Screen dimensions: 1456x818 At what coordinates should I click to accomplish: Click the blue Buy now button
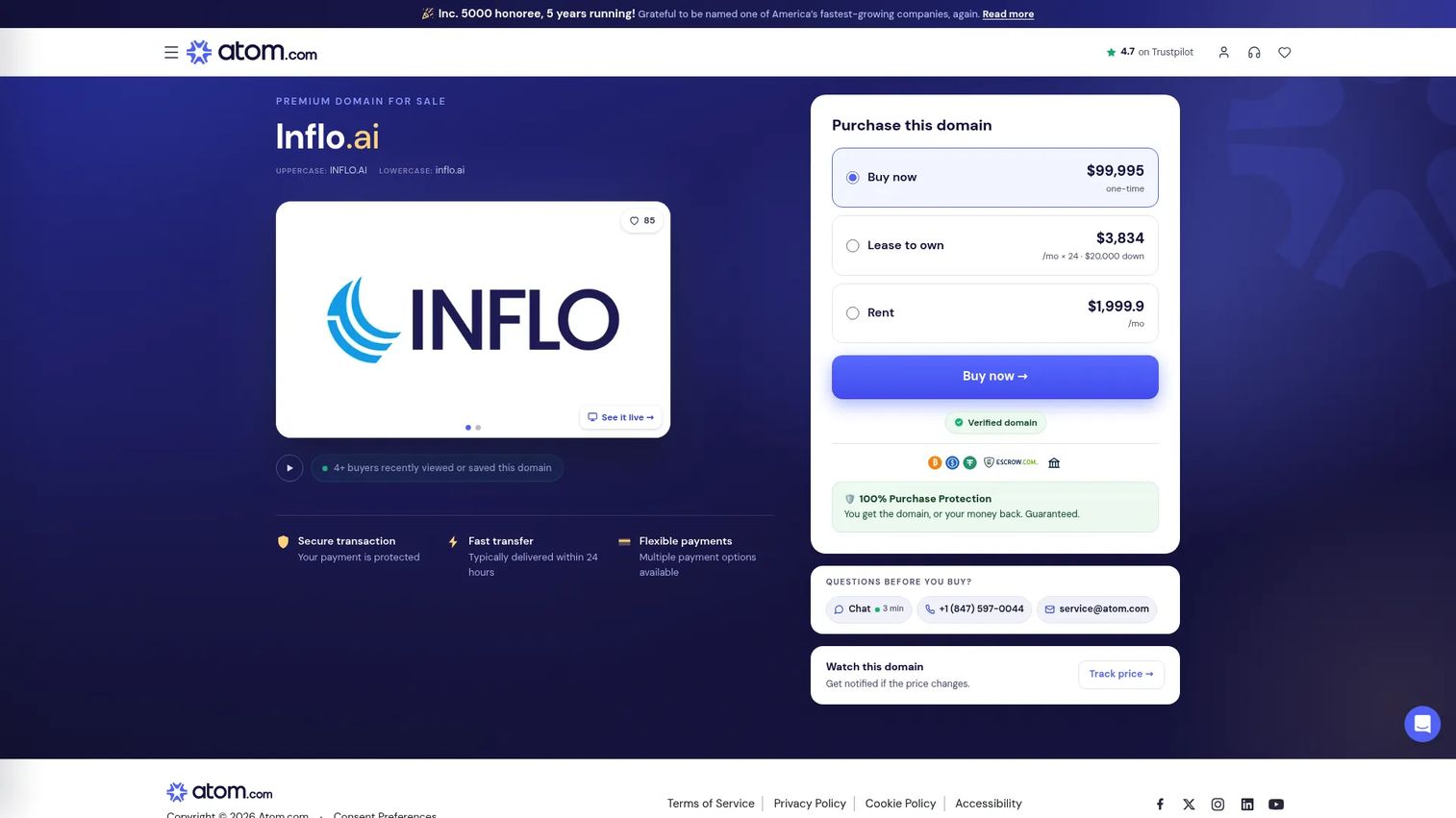(995, 377)
